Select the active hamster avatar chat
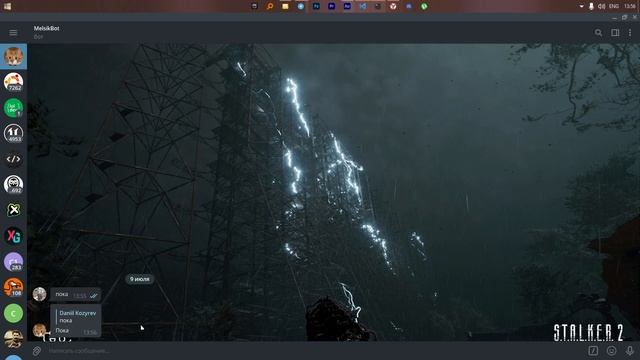Image resolution: width=640 pixels, height=360 pixels. pyautogui.click(x=13, y=56)
